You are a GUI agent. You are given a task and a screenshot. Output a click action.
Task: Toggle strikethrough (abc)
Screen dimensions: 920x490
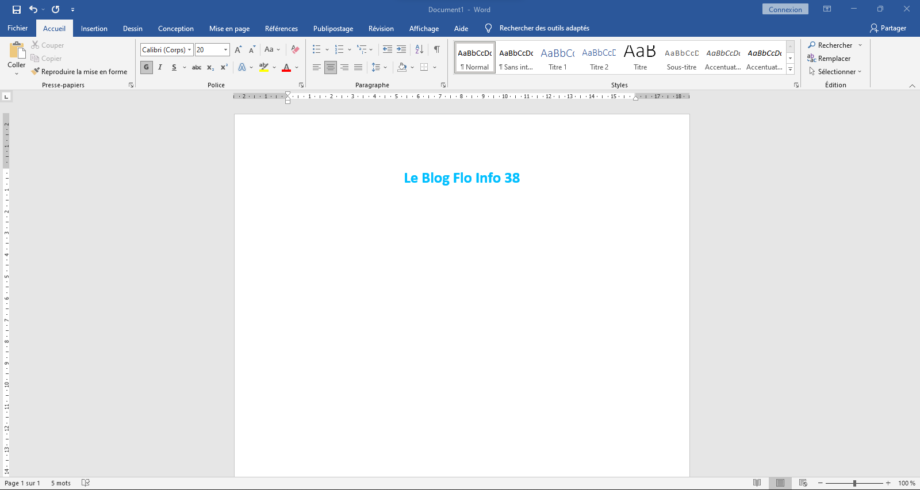click(197, 67)
